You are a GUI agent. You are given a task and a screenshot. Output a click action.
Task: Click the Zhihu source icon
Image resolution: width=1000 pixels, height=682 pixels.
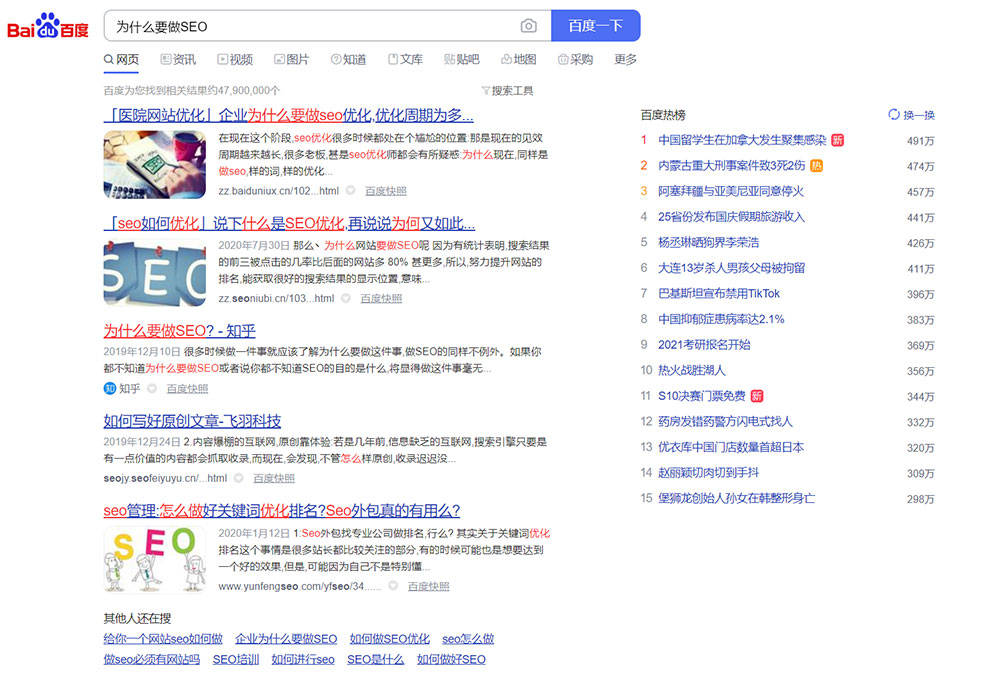(110, 389)
